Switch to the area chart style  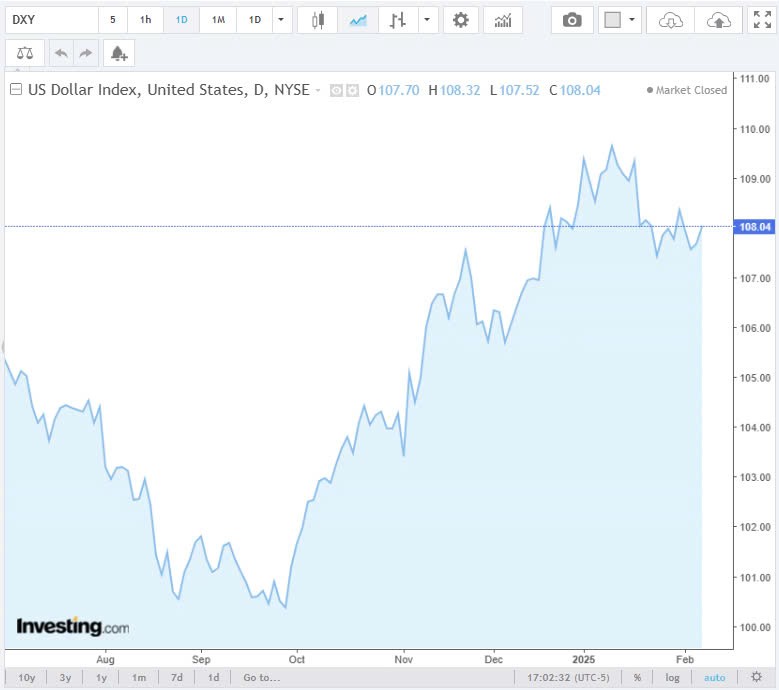358,20
